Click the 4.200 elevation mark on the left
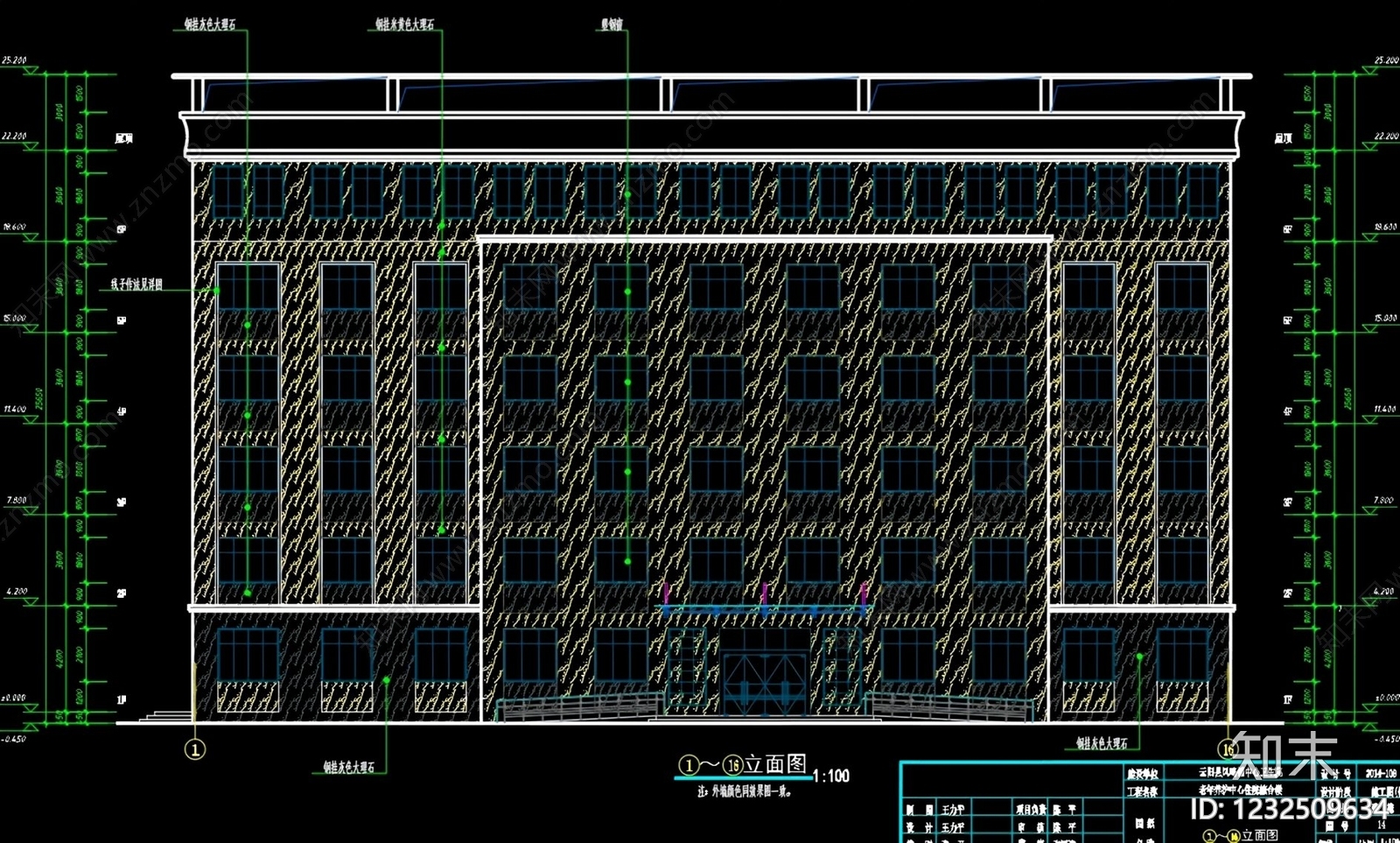Viewport: 1400px width, 843px height. tap(17, 592)
